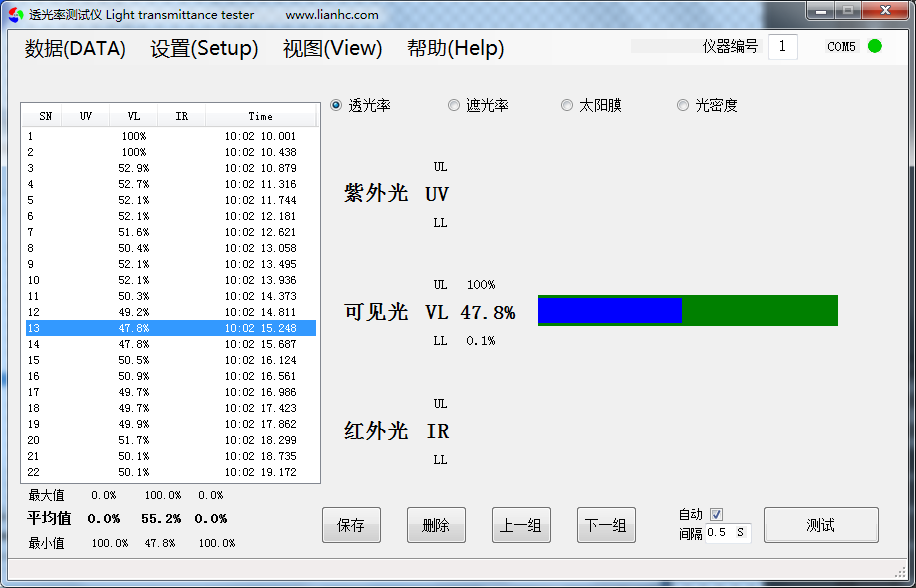Click the 最小值 VL value 47.8%

click(160, 543)
